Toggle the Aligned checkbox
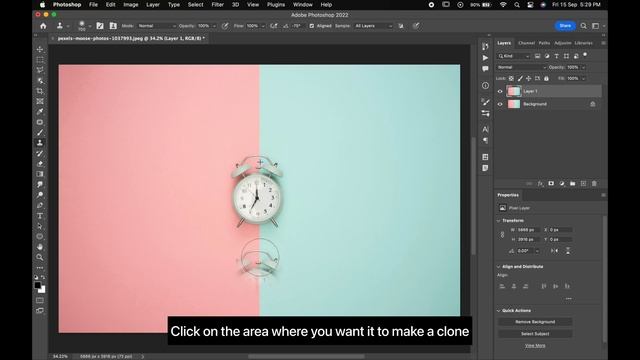 point(312,26)
